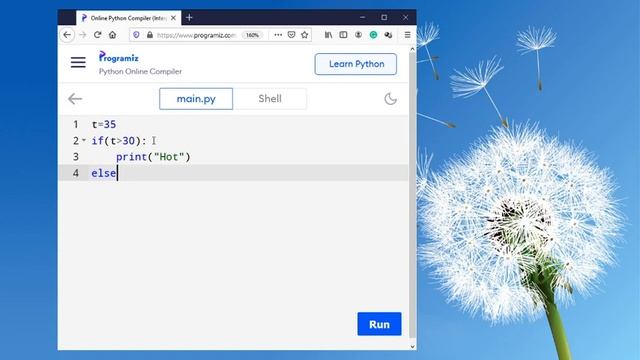Open the Firefox home page icon
Viewport: 640px width, 360px height.
click(112, 35)
